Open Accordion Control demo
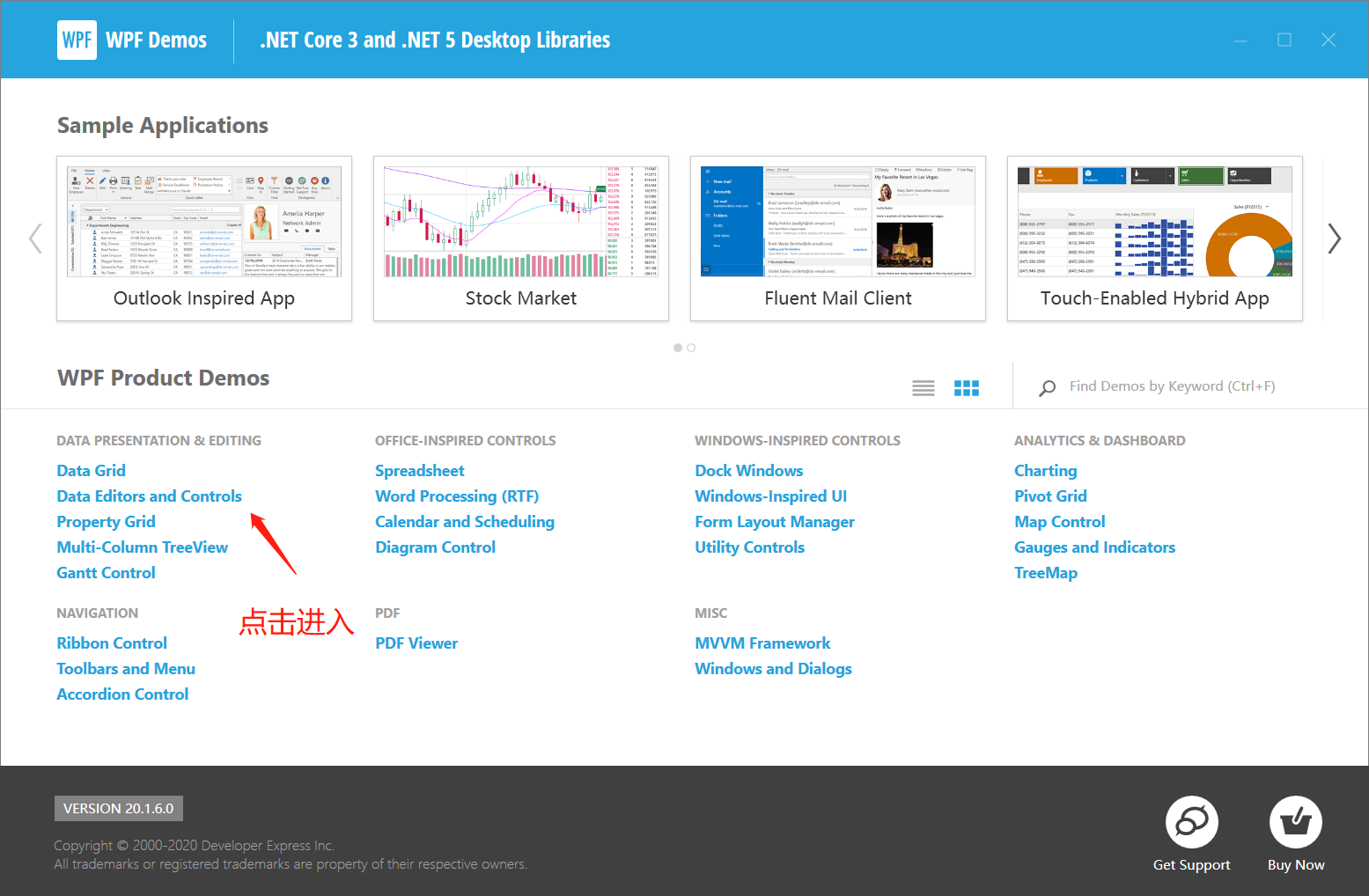 pos(122,694)
